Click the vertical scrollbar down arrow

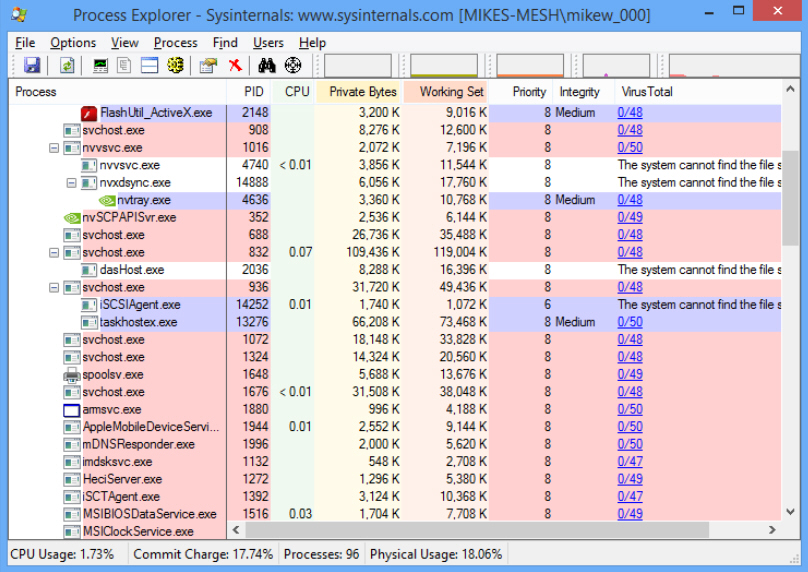click(x=790, y=512)
